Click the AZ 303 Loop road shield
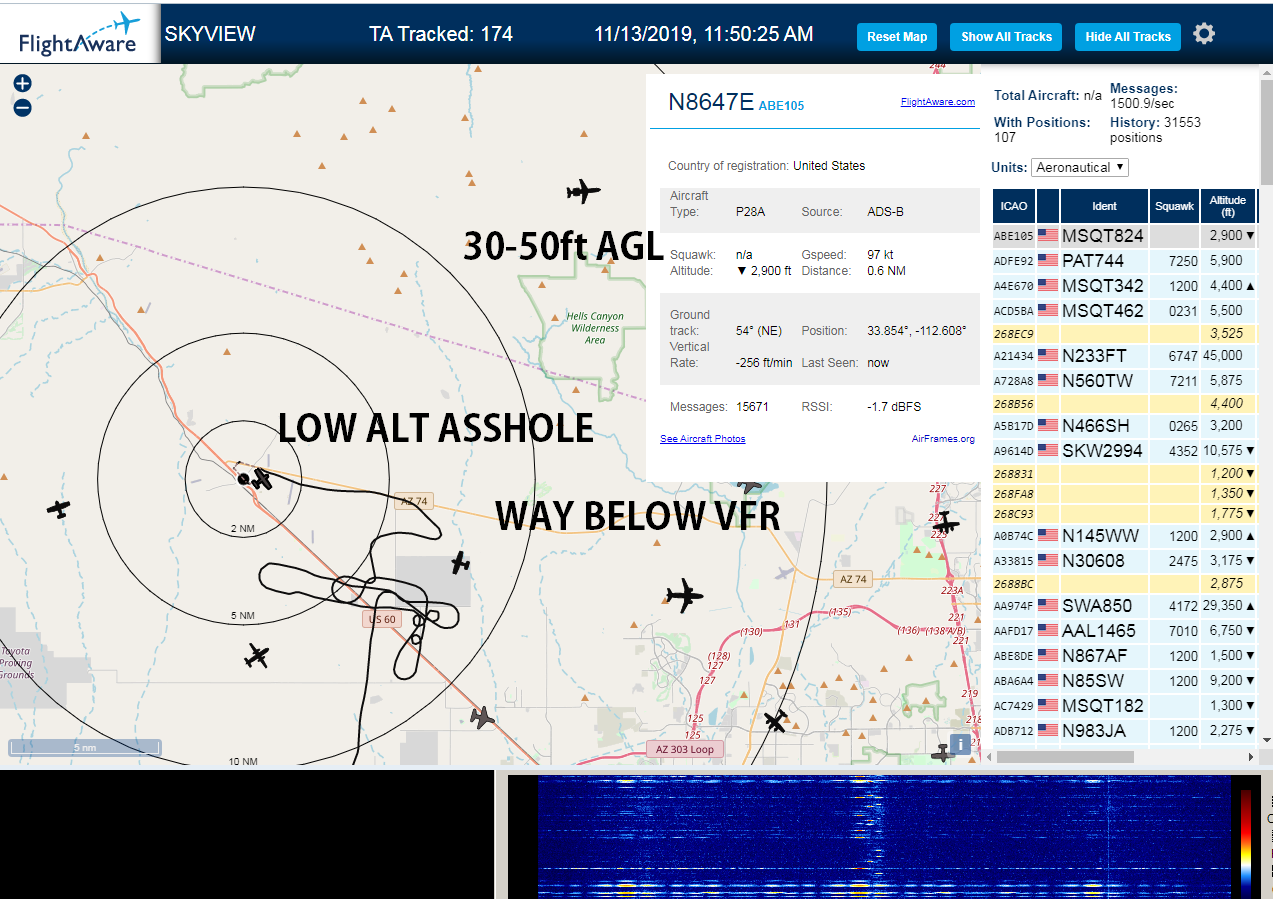This screenshot has height=899, width=1273. coord(684,749)
